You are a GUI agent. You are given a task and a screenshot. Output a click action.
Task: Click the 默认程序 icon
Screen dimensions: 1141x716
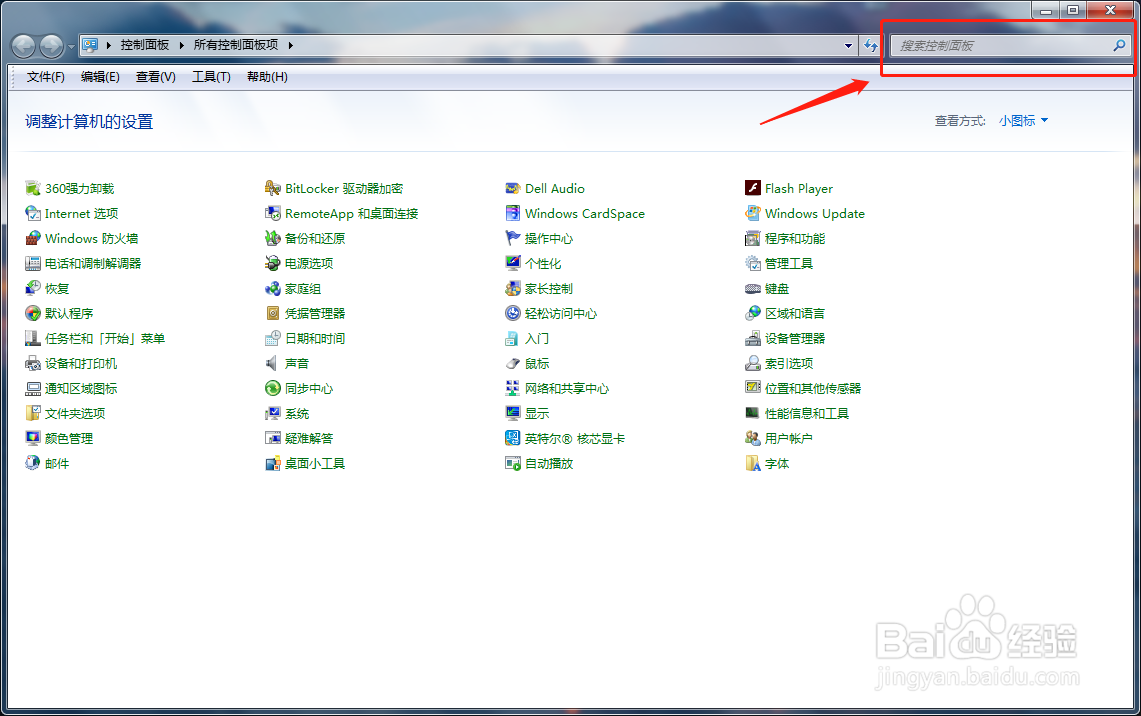33,314
